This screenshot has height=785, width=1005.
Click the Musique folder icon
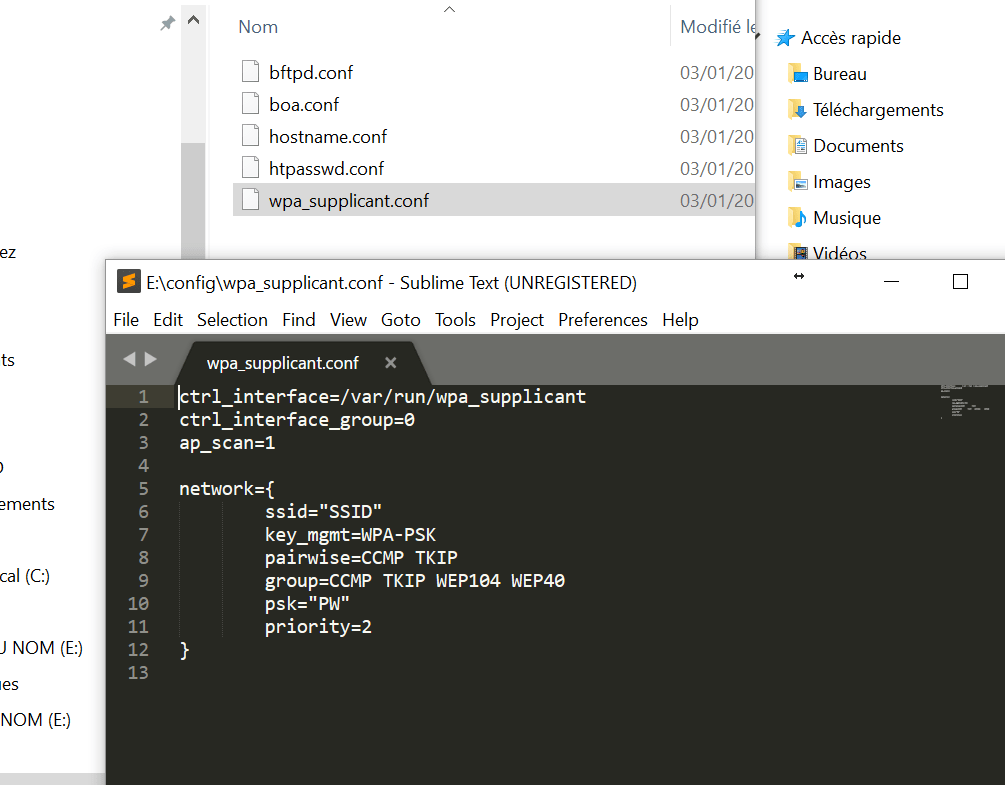(x=797, y=218)
